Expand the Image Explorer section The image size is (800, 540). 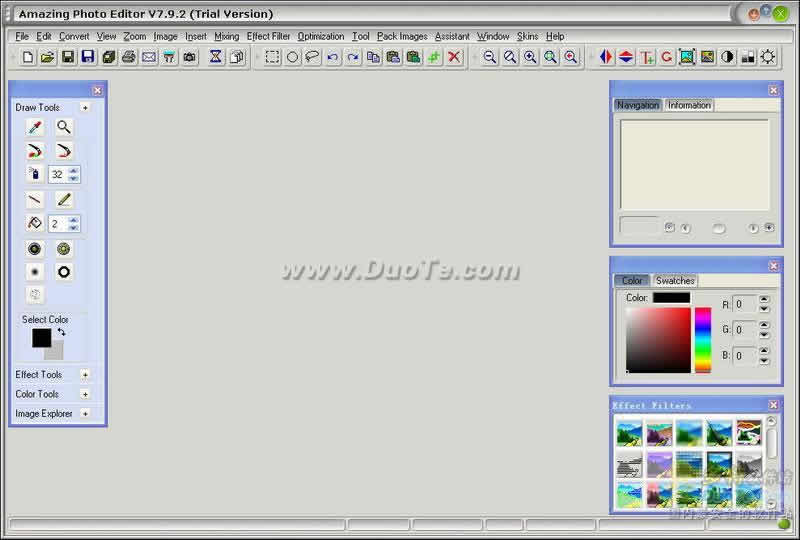(85, 413)
